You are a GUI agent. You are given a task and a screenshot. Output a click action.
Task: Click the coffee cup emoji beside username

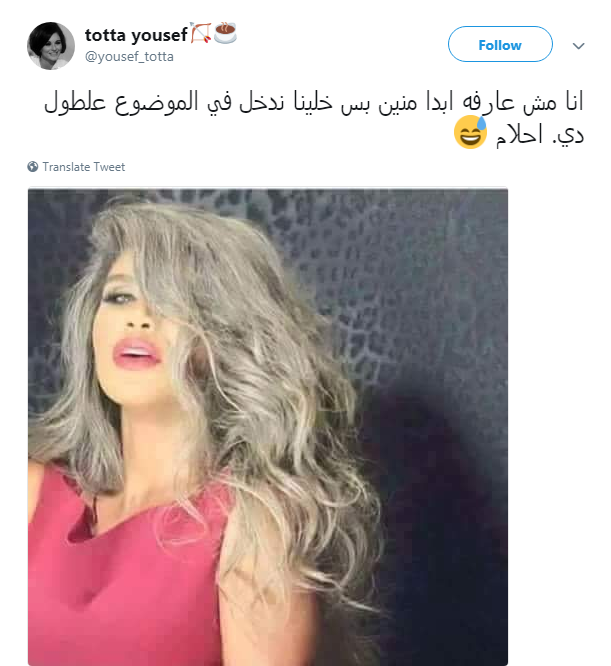coord(225,33)
